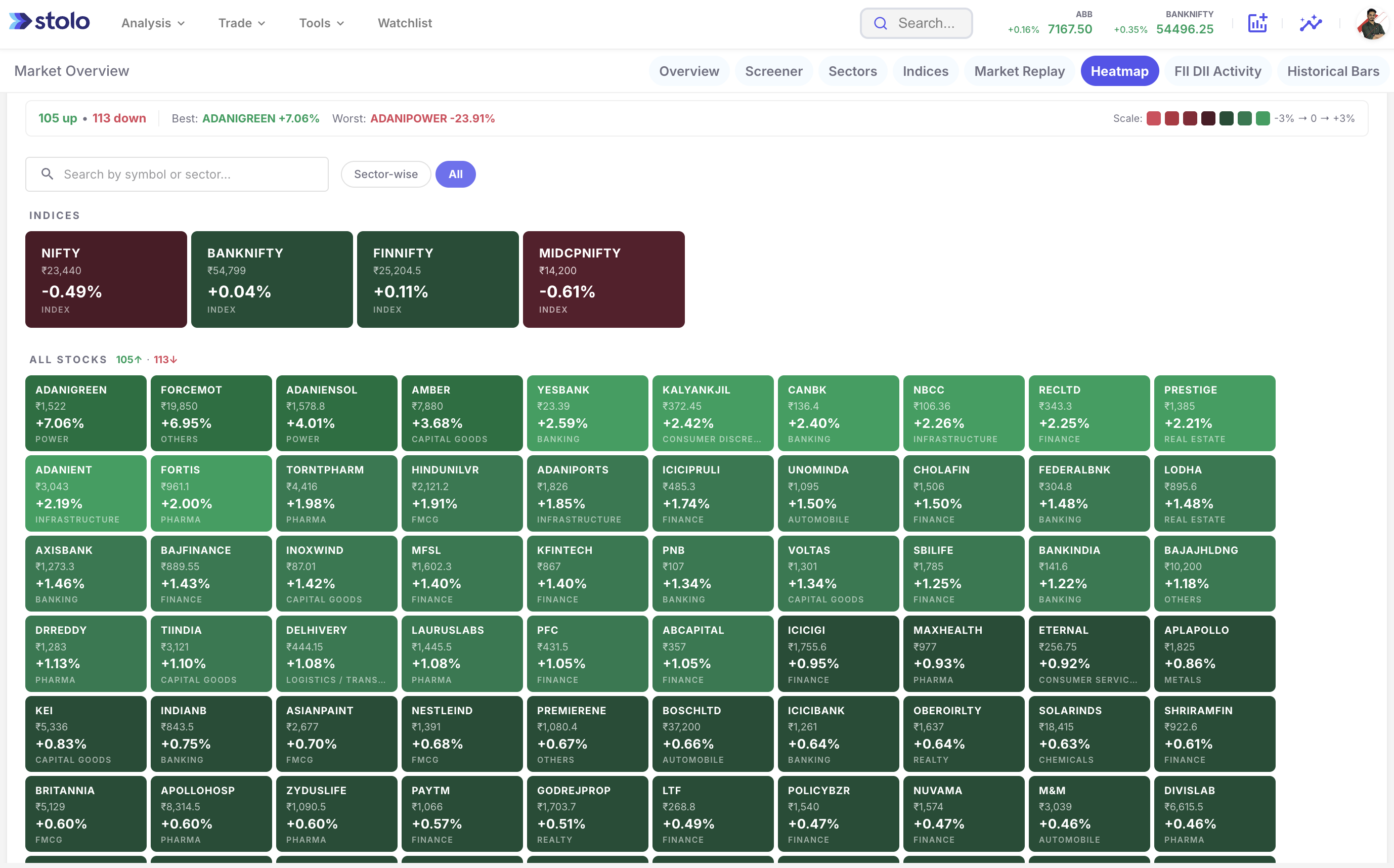Open the Market Replay tab

tap(1019, 71)
